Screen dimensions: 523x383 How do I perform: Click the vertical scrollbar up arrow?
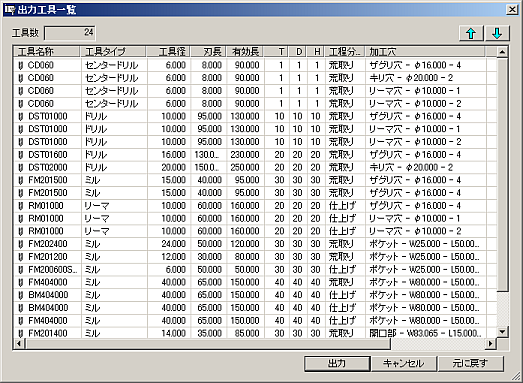tap(502, 52)
